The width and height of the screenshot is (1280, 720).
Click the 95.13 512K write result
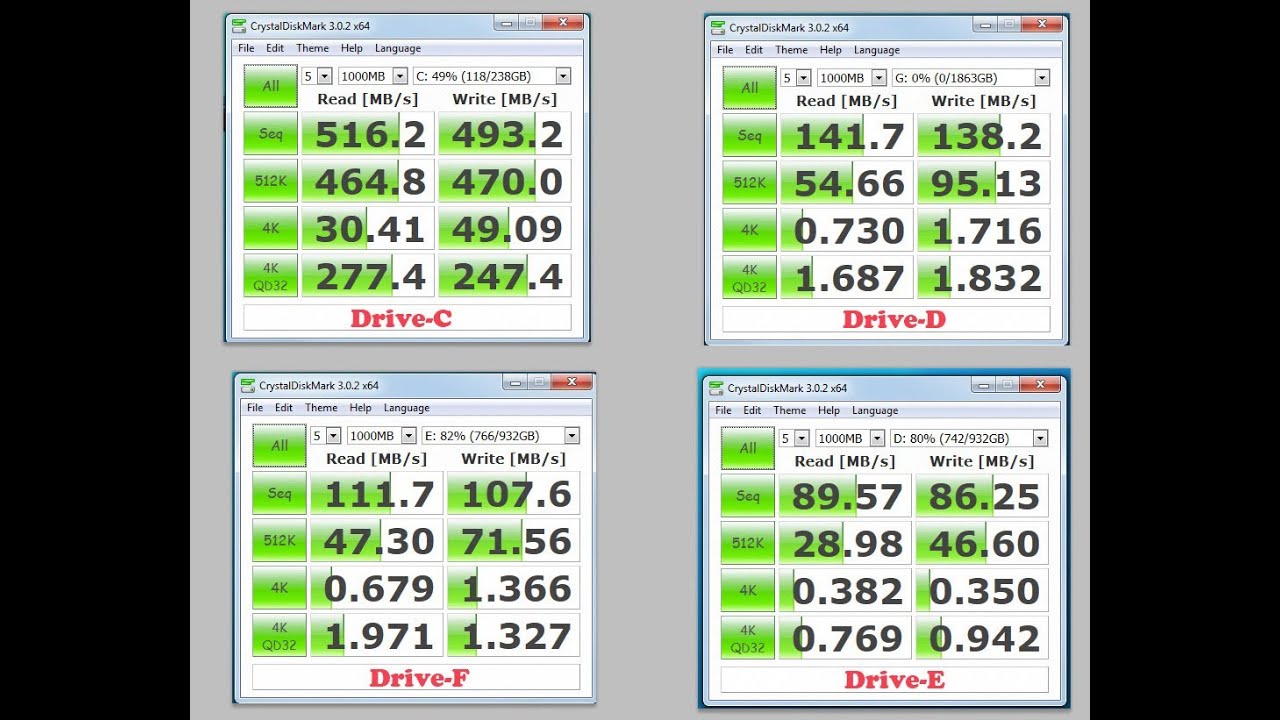[984, 183]
